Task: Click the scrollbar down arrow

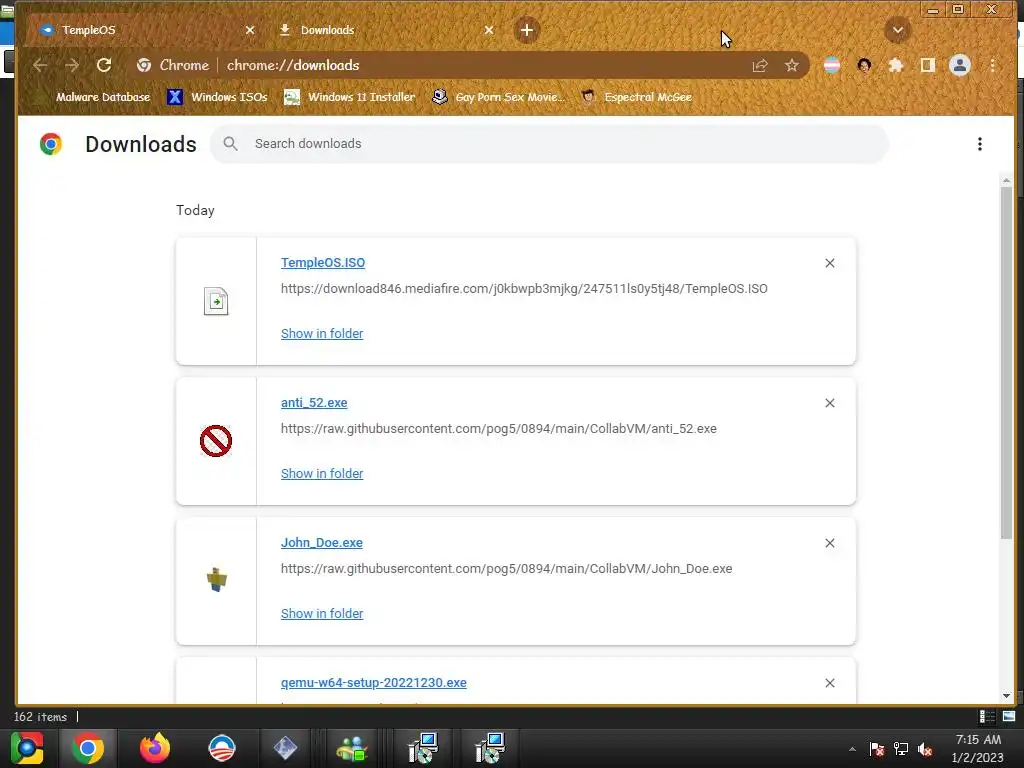Action: click(1006, 696)
